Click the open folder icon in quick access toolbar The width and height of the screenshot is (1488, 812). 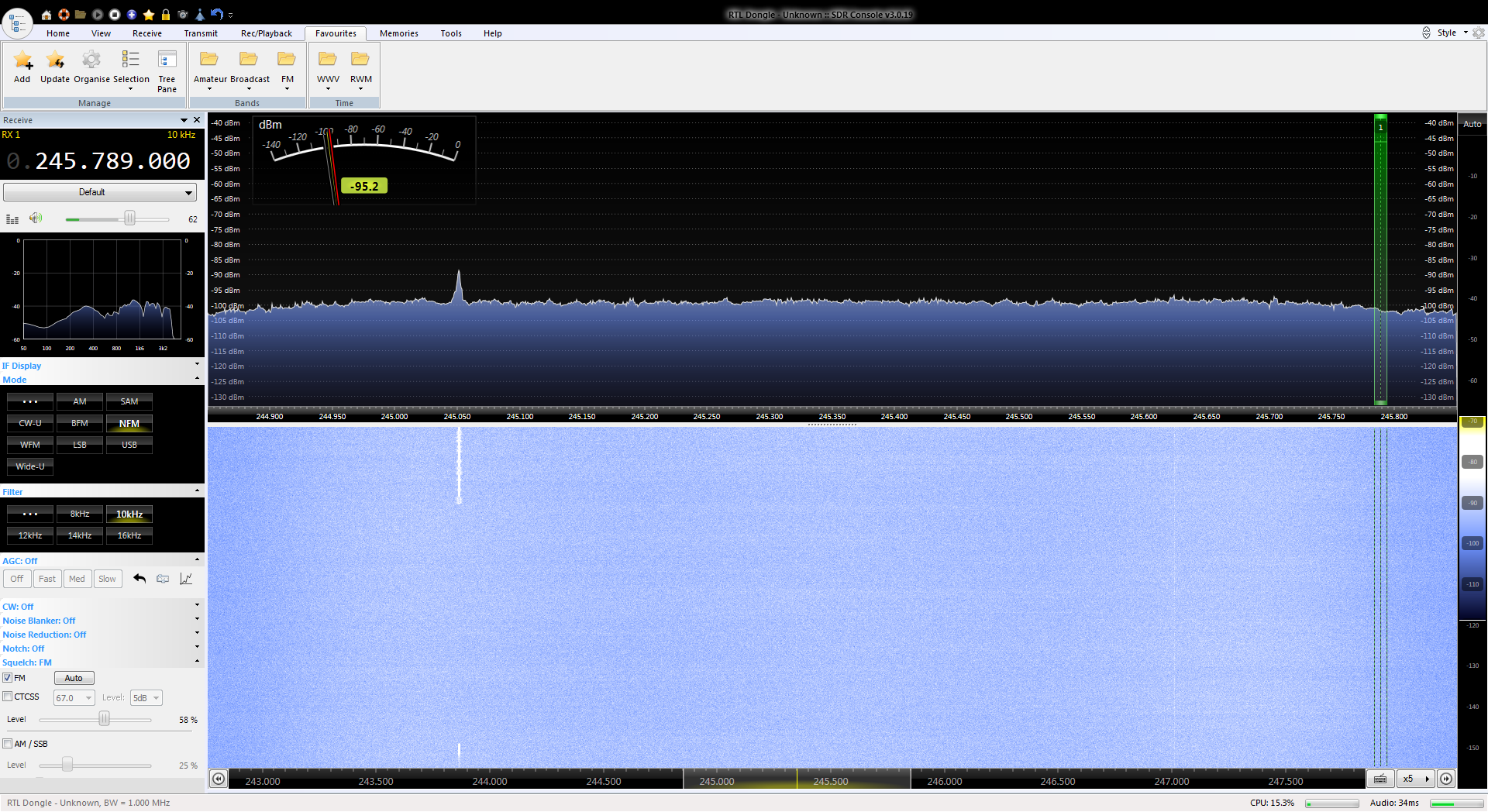pyautogui.click(x=81, y=15)
